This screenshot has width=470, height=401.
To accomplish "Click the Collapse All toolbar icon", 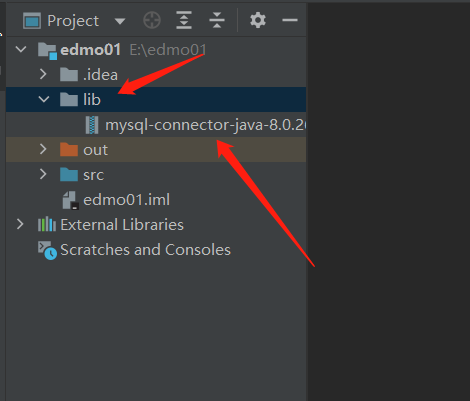I will [x=217, y=20].
